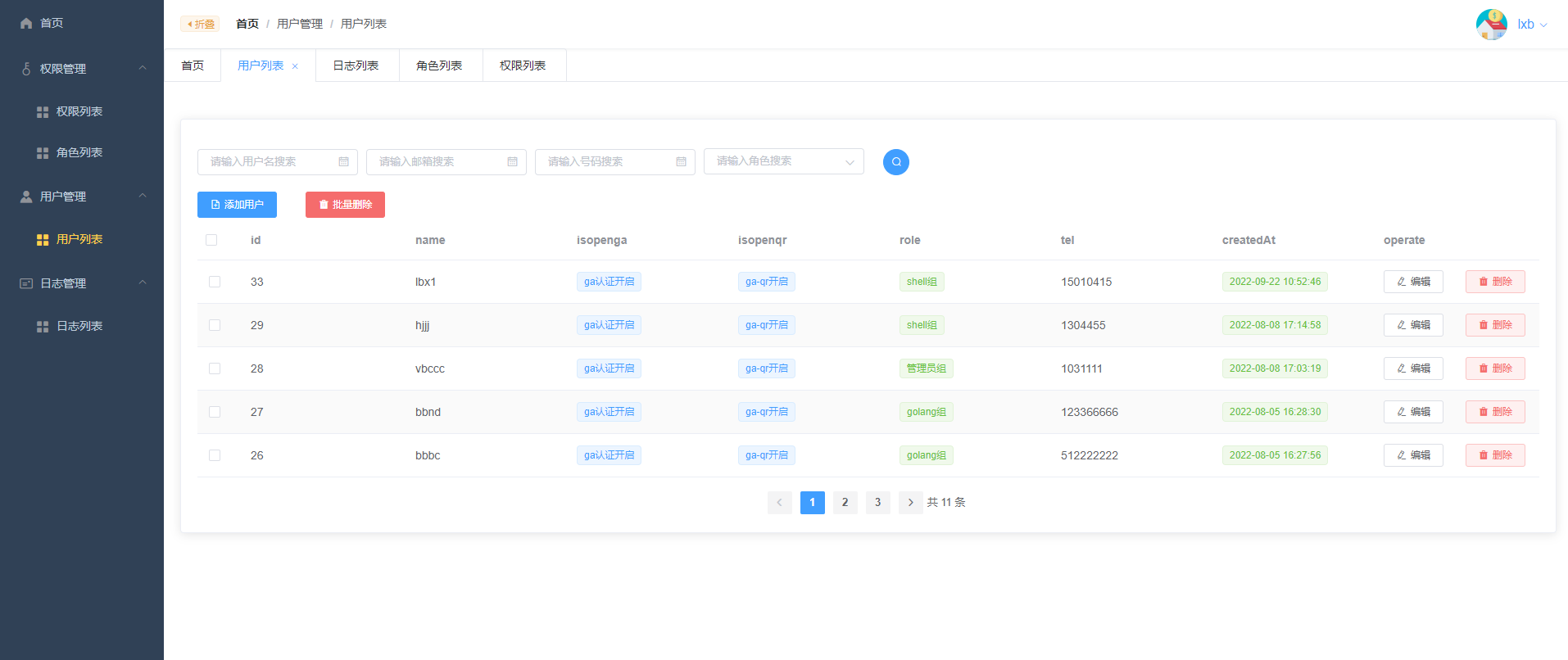This screenshot has height=660, width=1568.
Task: Click the ga认证开启 tag for user lbx1
Action: click(x=609, y=282)
